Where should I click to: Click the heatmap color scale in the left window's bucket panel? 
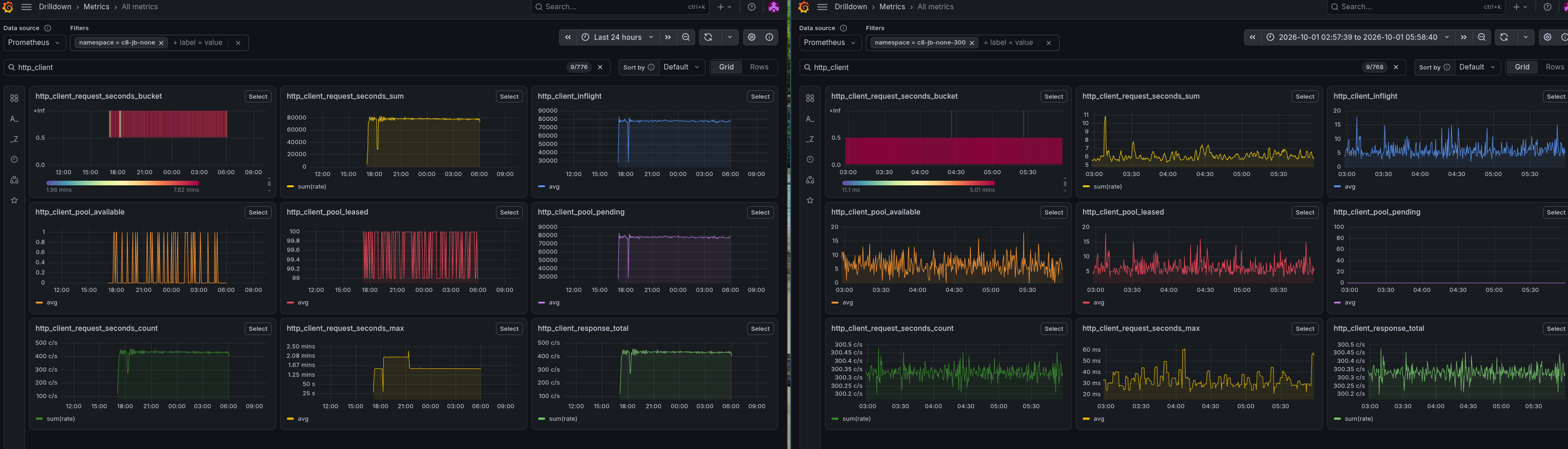coord(122,183)
